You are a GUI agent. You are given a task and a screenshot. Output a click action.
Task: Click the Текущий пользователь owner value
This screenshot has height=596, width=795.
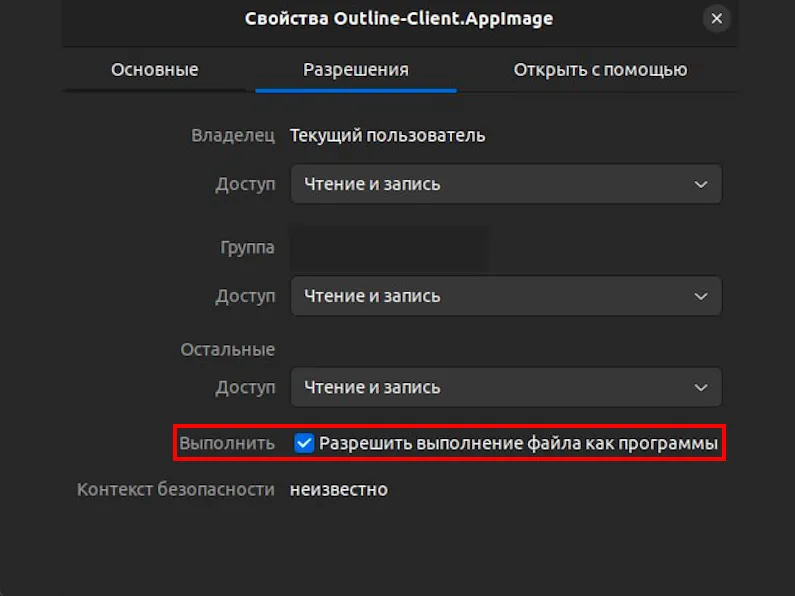pyautogui.click(x=387, y=136)
